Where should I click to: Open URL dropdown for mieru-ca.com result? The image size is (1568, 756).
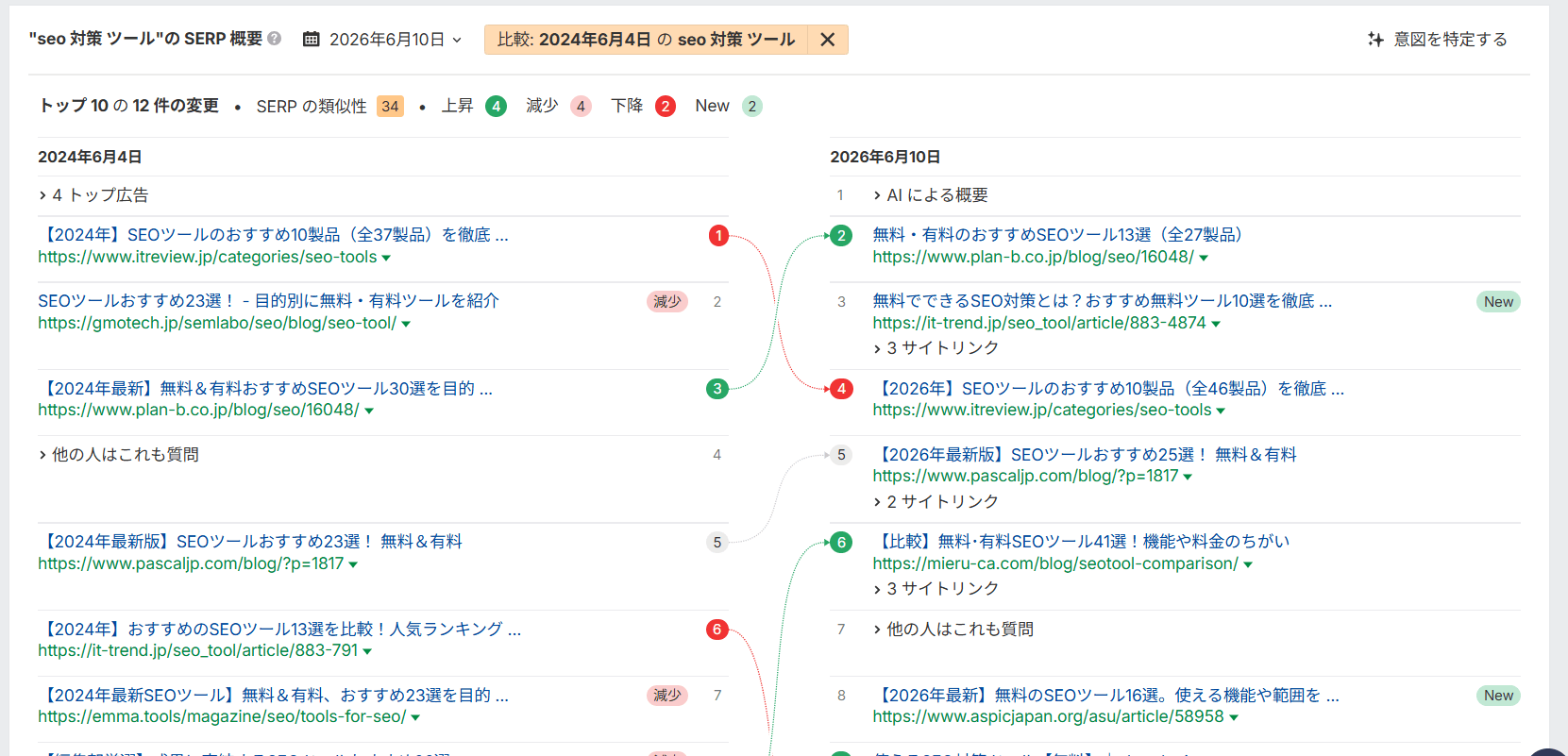(1248, 564)
